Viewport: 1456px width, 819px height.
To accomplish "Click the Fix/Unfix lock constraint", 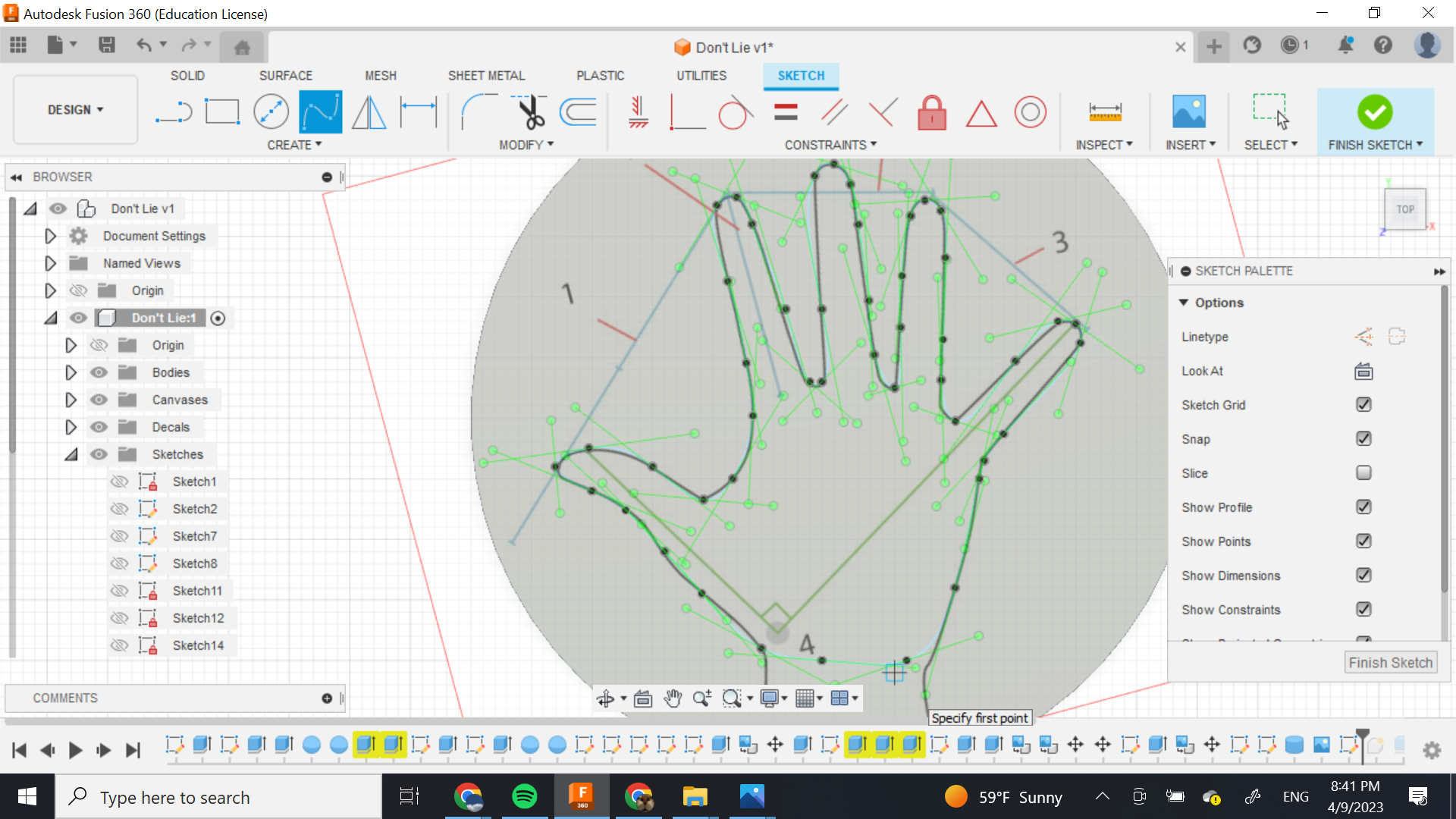I will click(x=931, y=112).
